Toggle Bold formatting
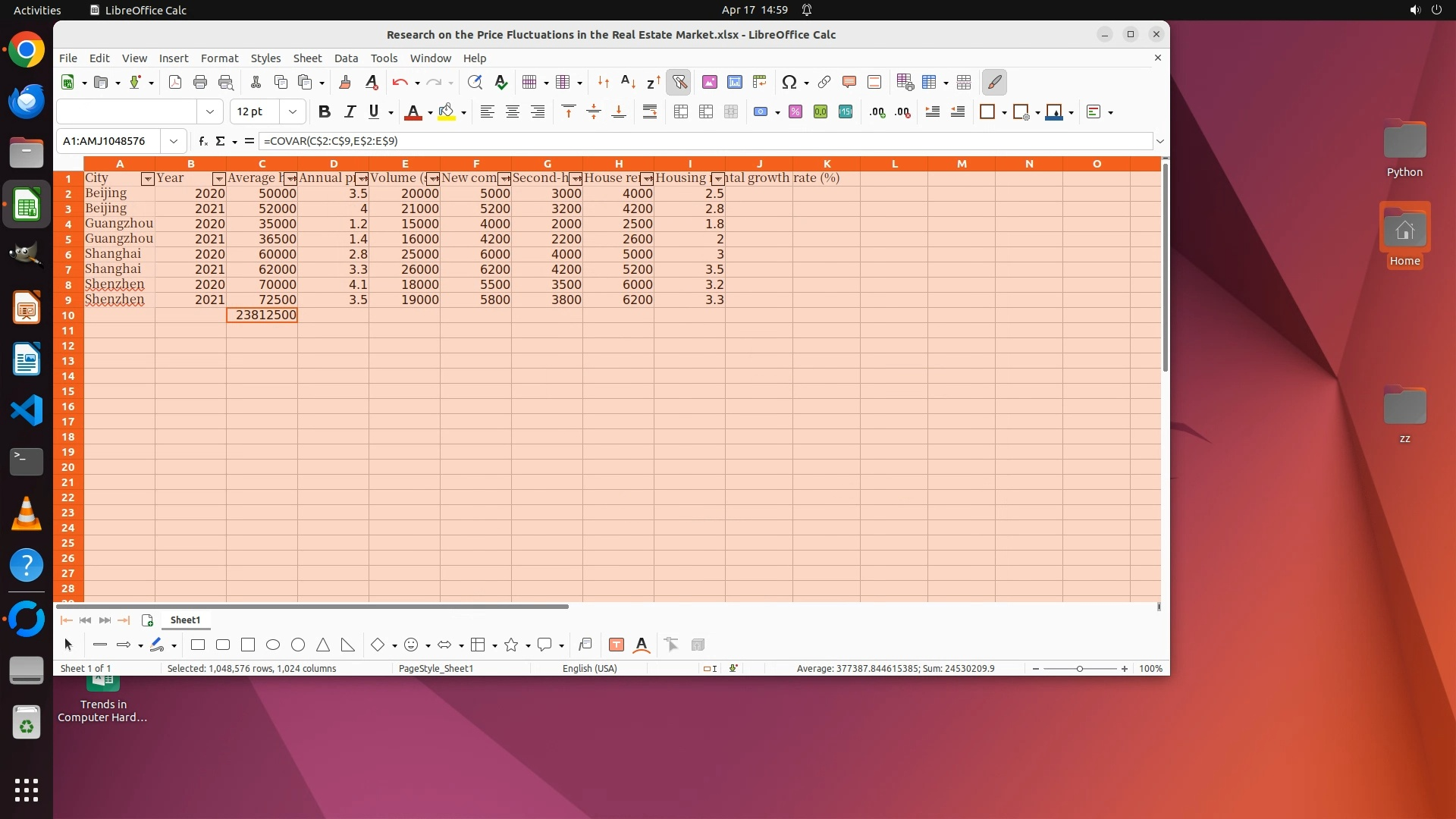The height and width of the screenshot is (819, 1456). pos(325,112)
